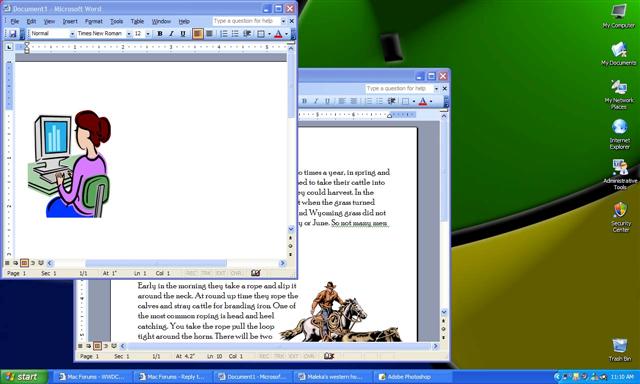
Task: Open Toolbar Options at Document1 toolbar end
Action: (x=293, y=35)
